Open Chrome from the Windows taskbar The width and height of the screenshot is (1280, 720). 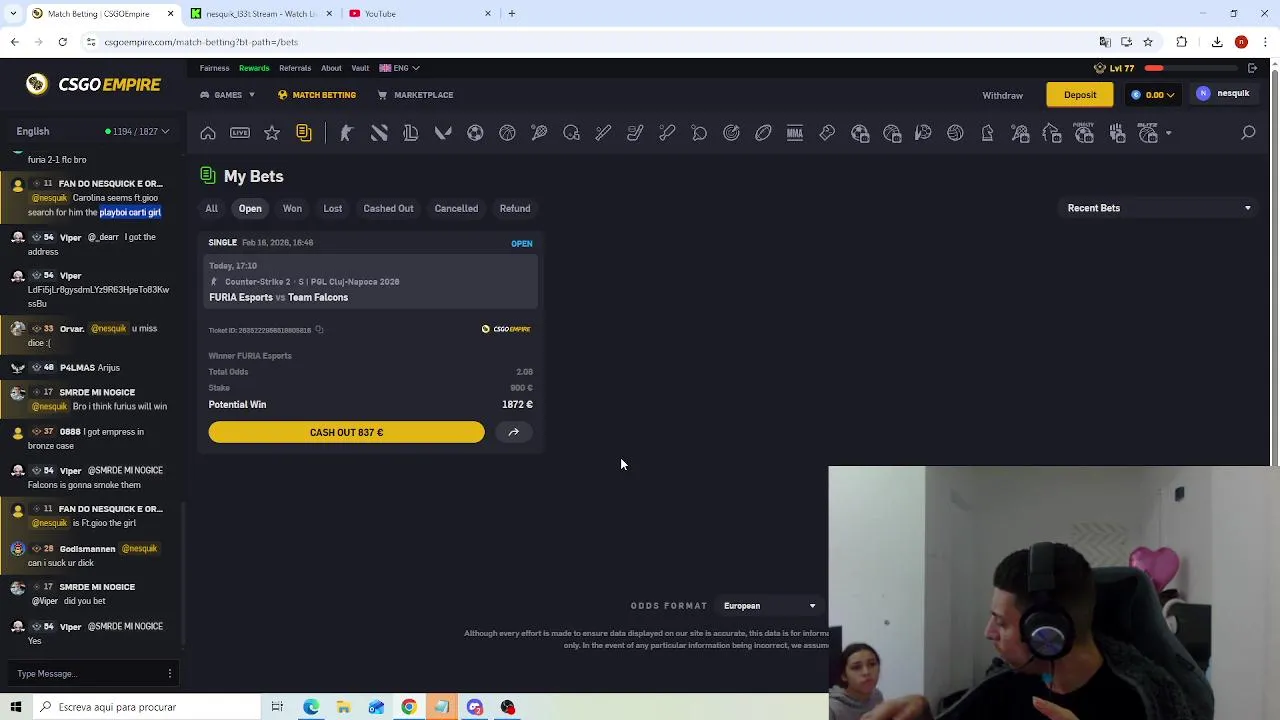[409, 707]
